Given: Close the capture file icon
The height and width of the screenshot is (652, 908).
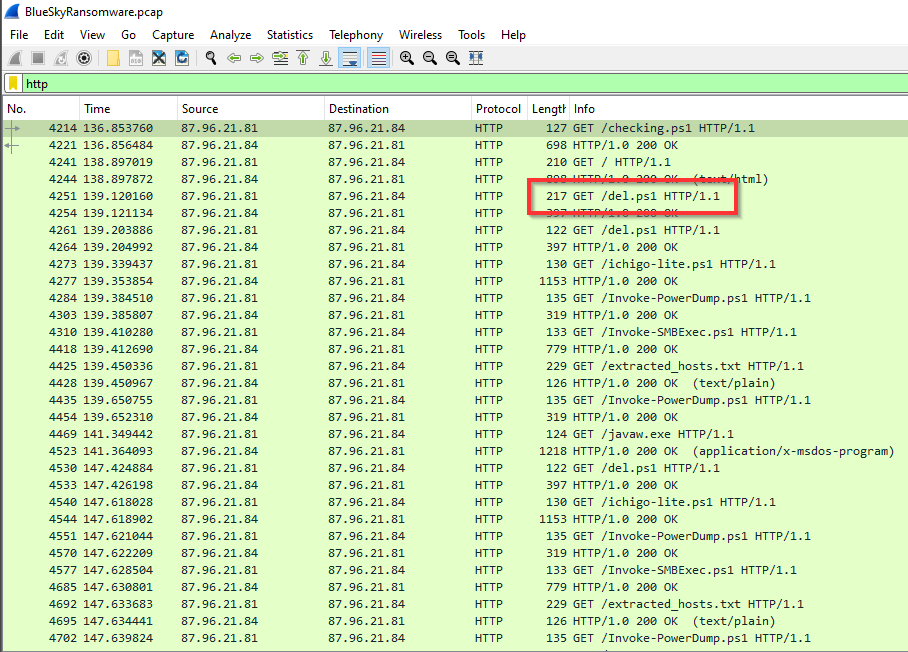Looking at the screenshot, I should 159,58.
